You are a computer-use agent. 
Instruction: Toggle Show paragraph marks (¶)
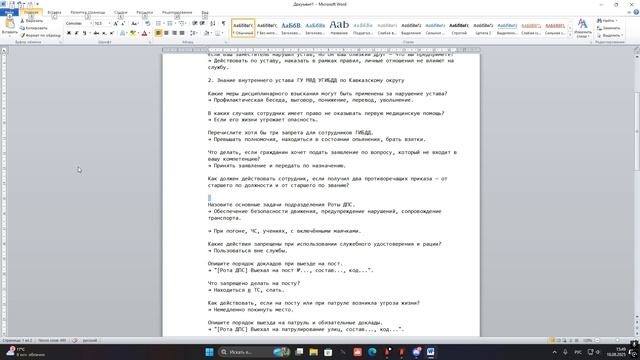click(223, 24)
